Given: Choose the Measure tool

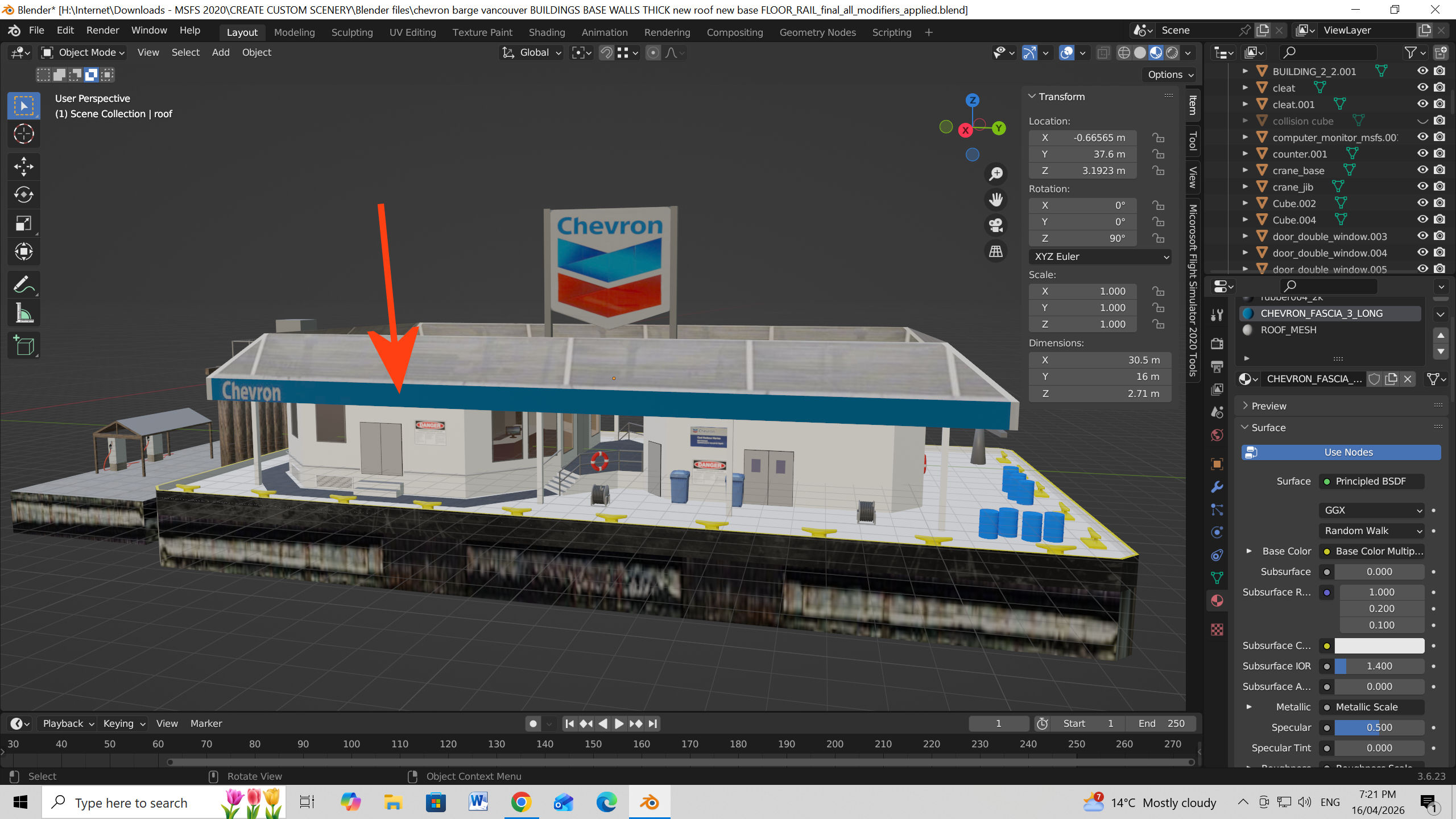Looking at the screenshot, I should (23, 313).
